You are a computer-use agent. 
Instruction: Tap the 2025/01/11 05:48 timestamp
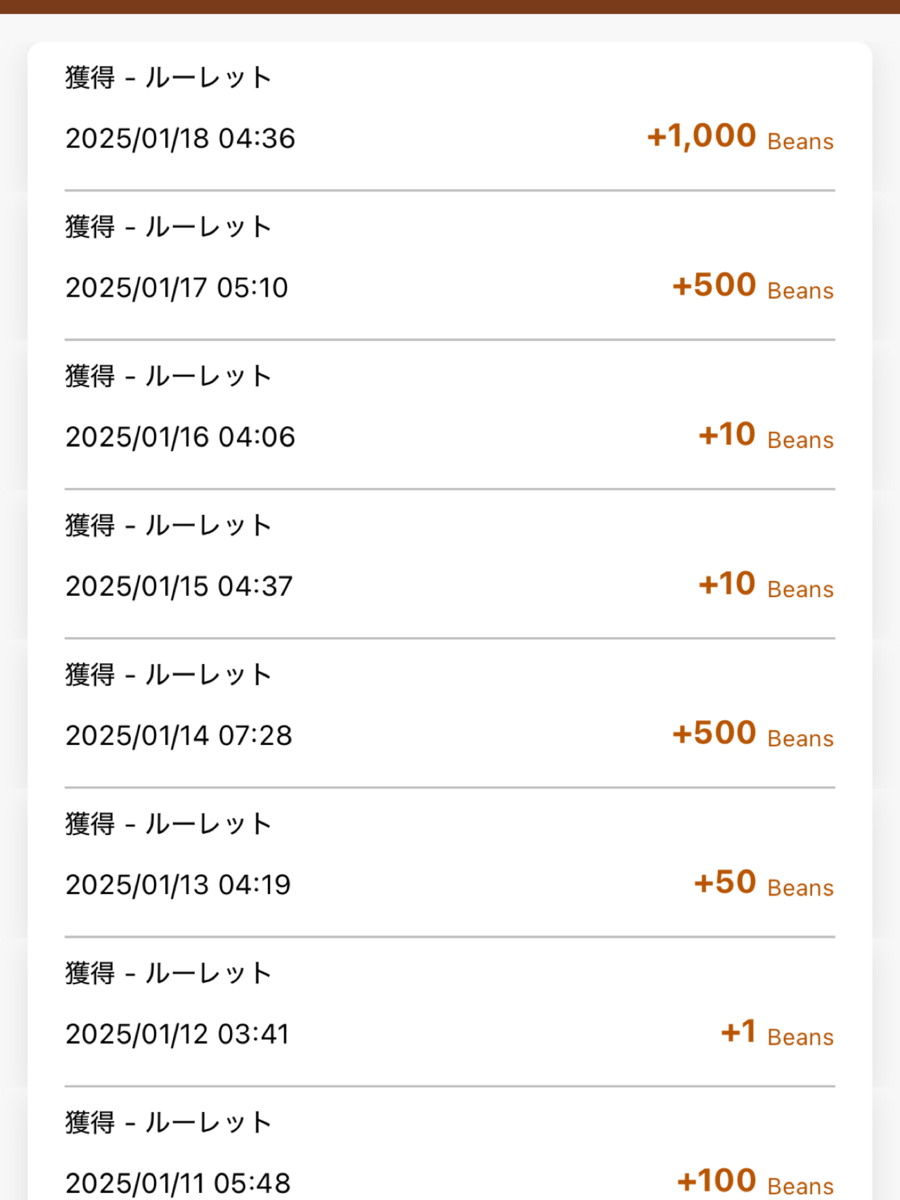[x=178, y=1183]
